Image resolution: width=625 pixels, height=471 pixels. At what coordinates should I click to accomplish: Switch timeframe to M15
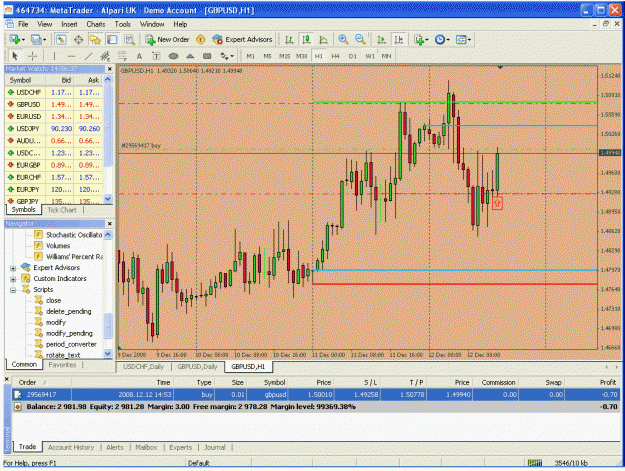click(x=285, y=56)
